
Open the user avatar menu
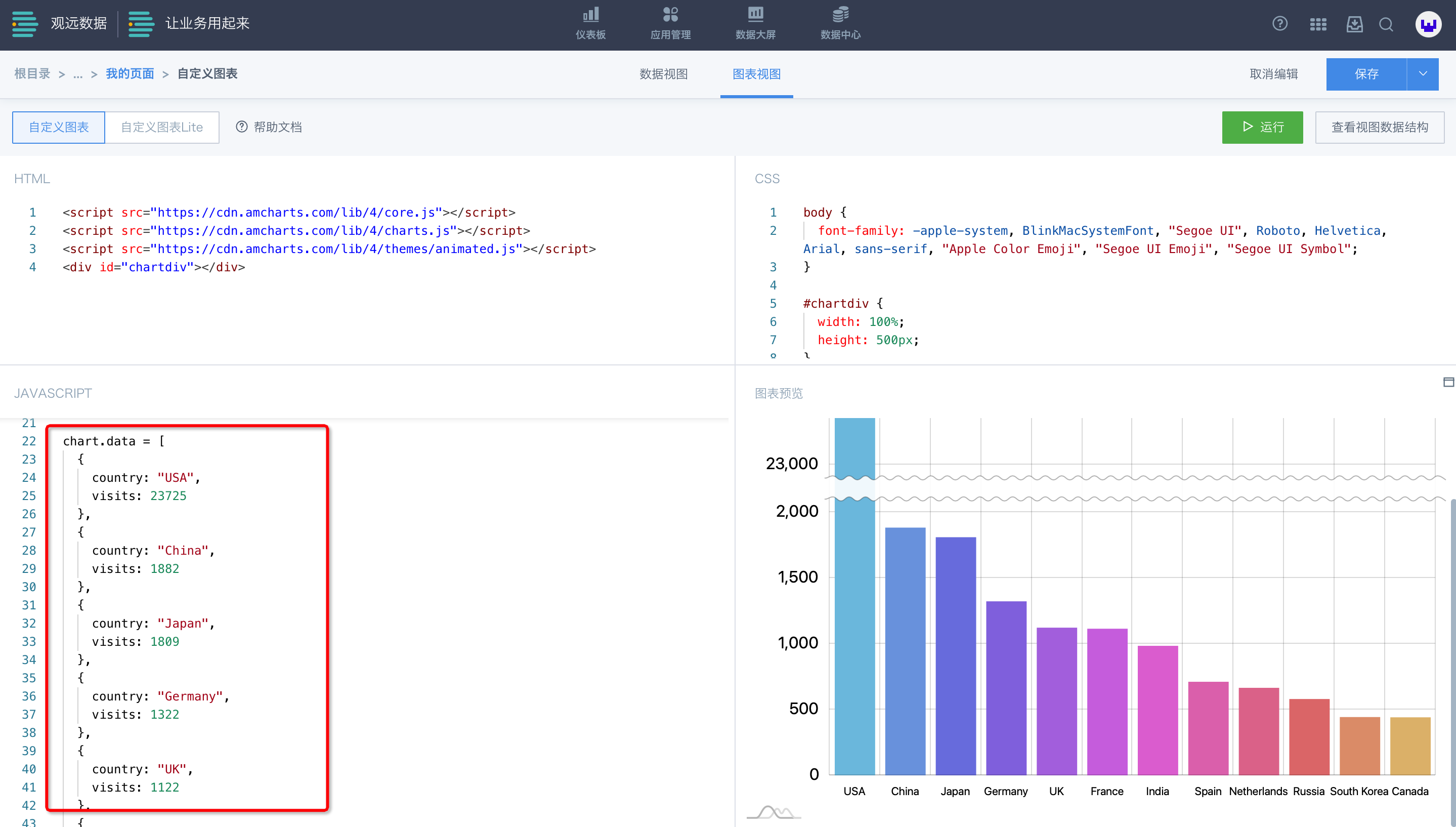click(1428, 24)
